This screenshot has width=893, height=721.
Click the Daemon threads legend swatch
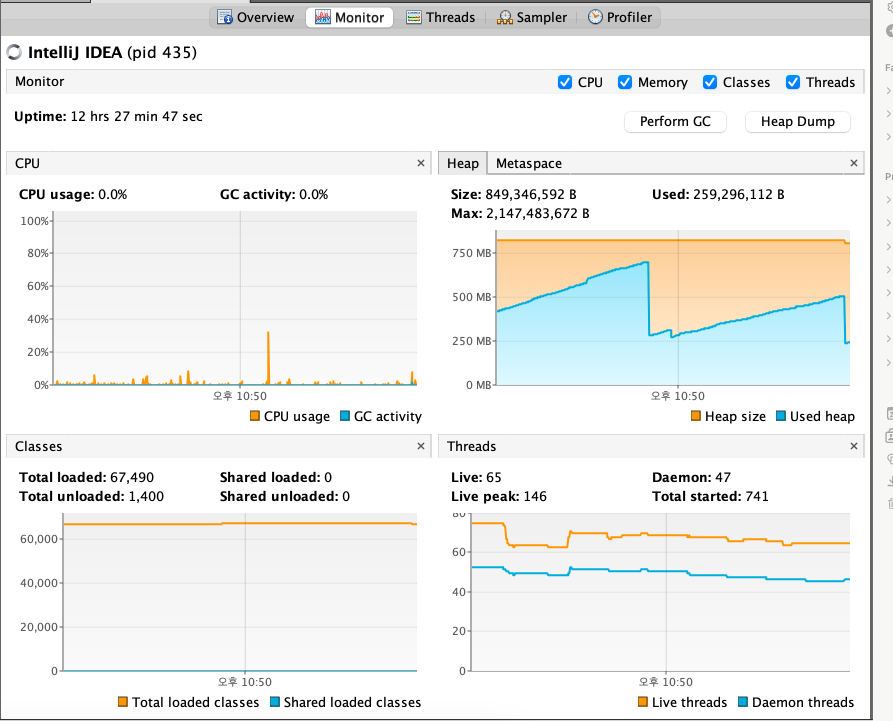(743, 702)
